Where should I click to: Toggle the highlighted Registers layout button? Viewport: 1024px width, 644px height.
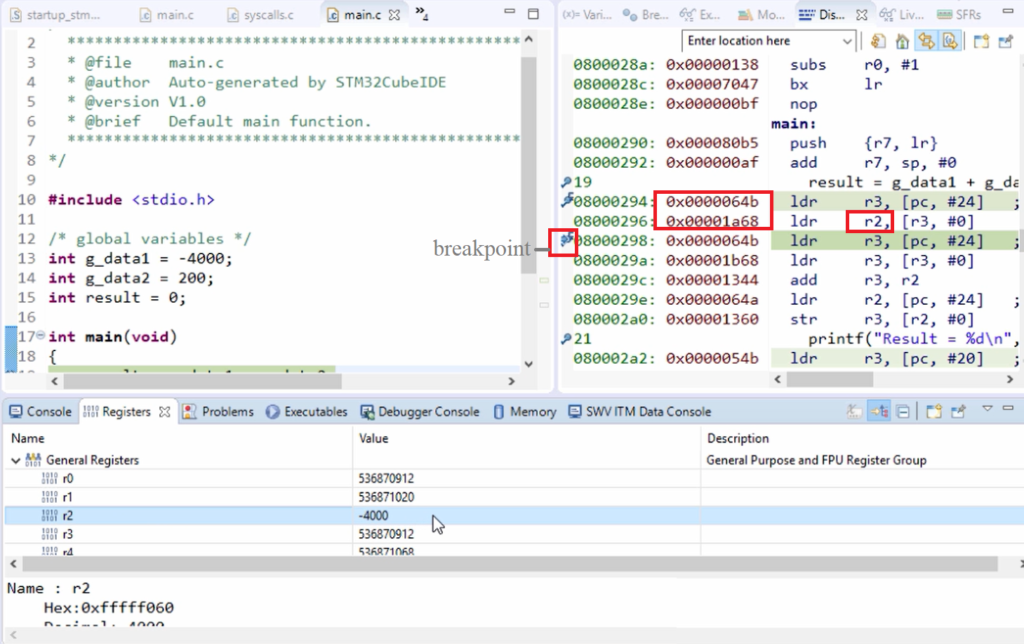879,411
